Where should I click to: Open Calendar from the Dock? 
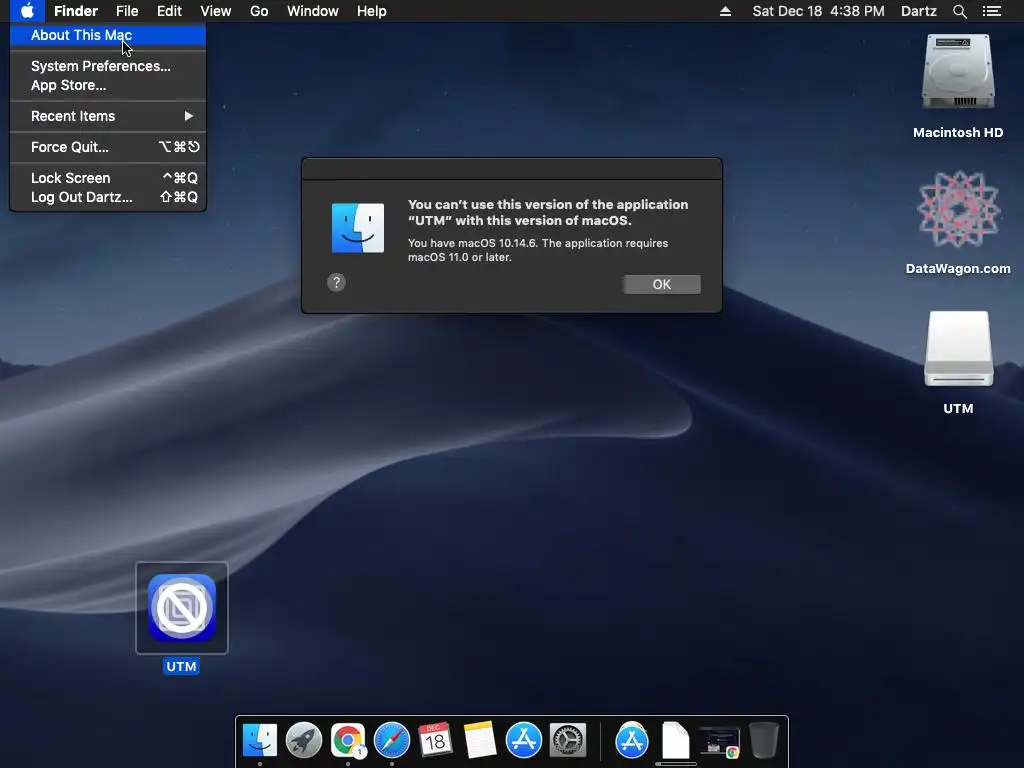coord(436,741)
